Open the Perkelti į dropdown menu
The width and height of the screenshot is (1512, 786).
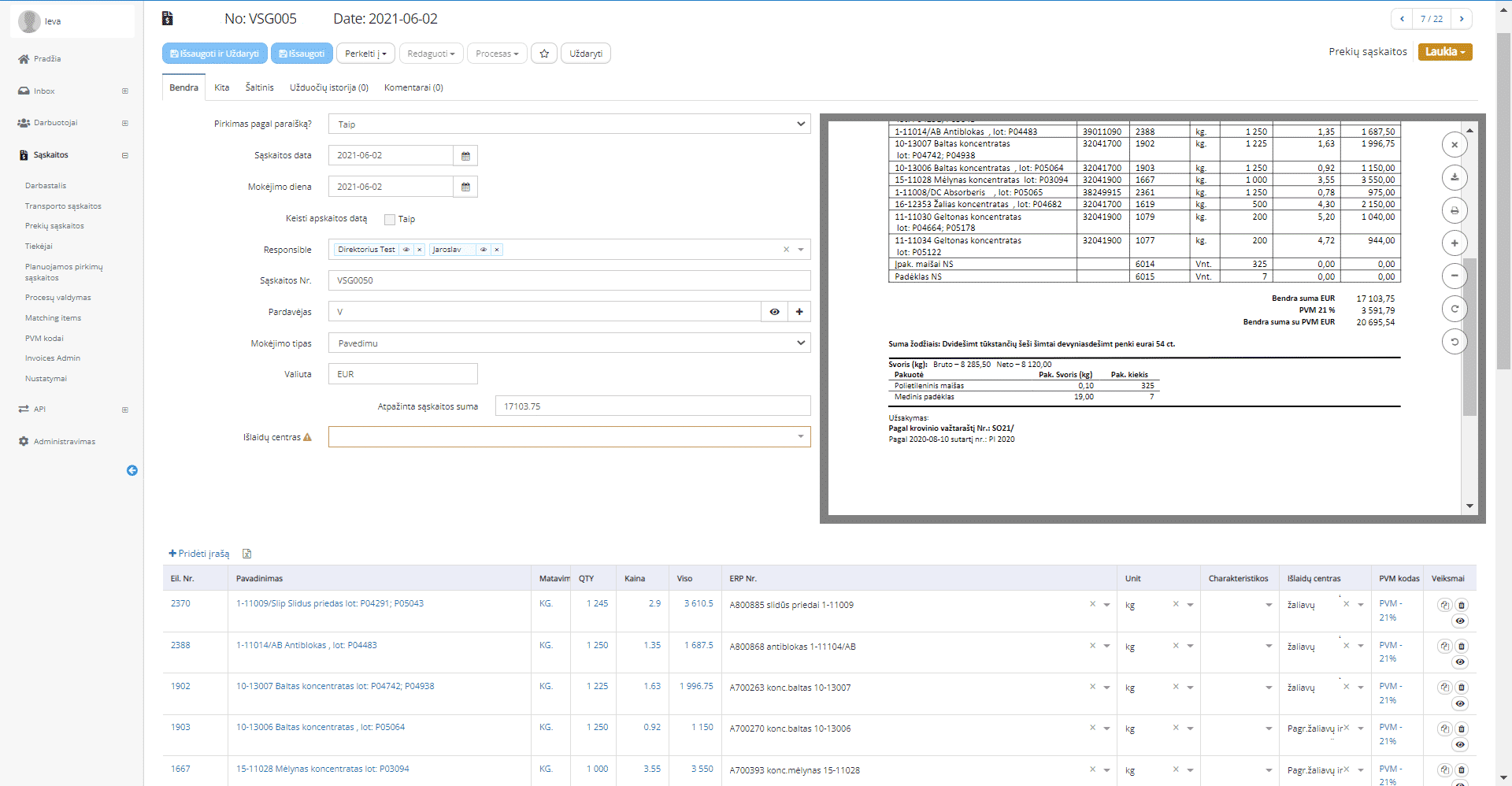click(x=365, y=54)
